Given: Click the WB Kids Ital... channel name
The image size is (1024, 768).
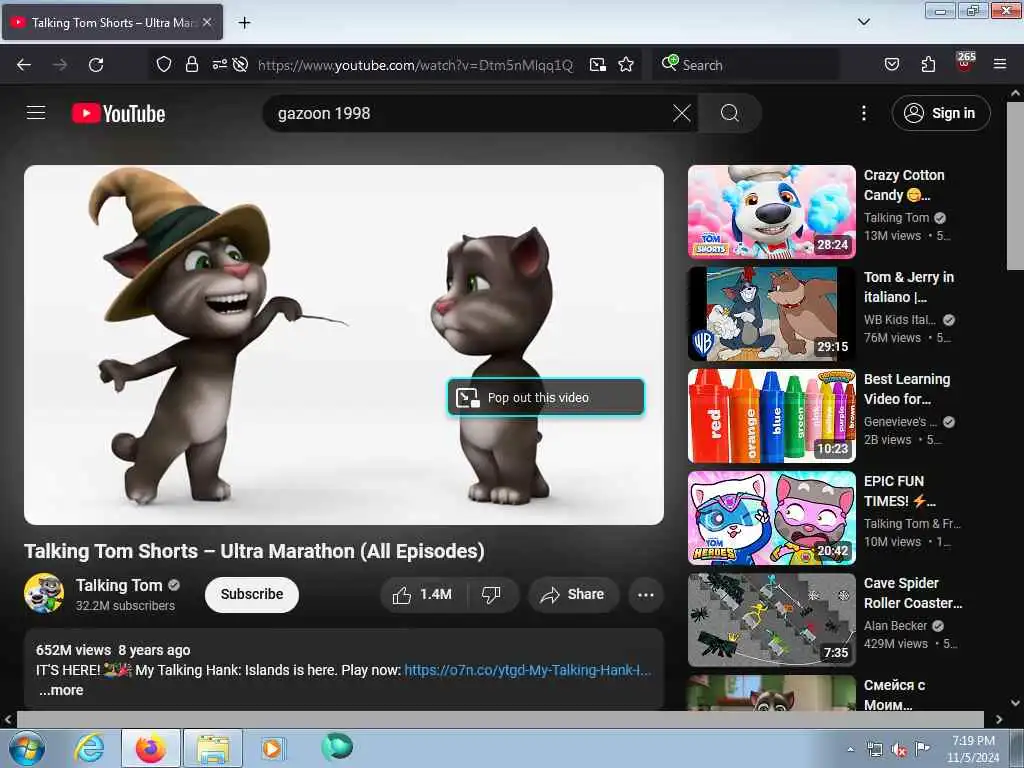Looking at the screenshot, I should pos(900,319).
